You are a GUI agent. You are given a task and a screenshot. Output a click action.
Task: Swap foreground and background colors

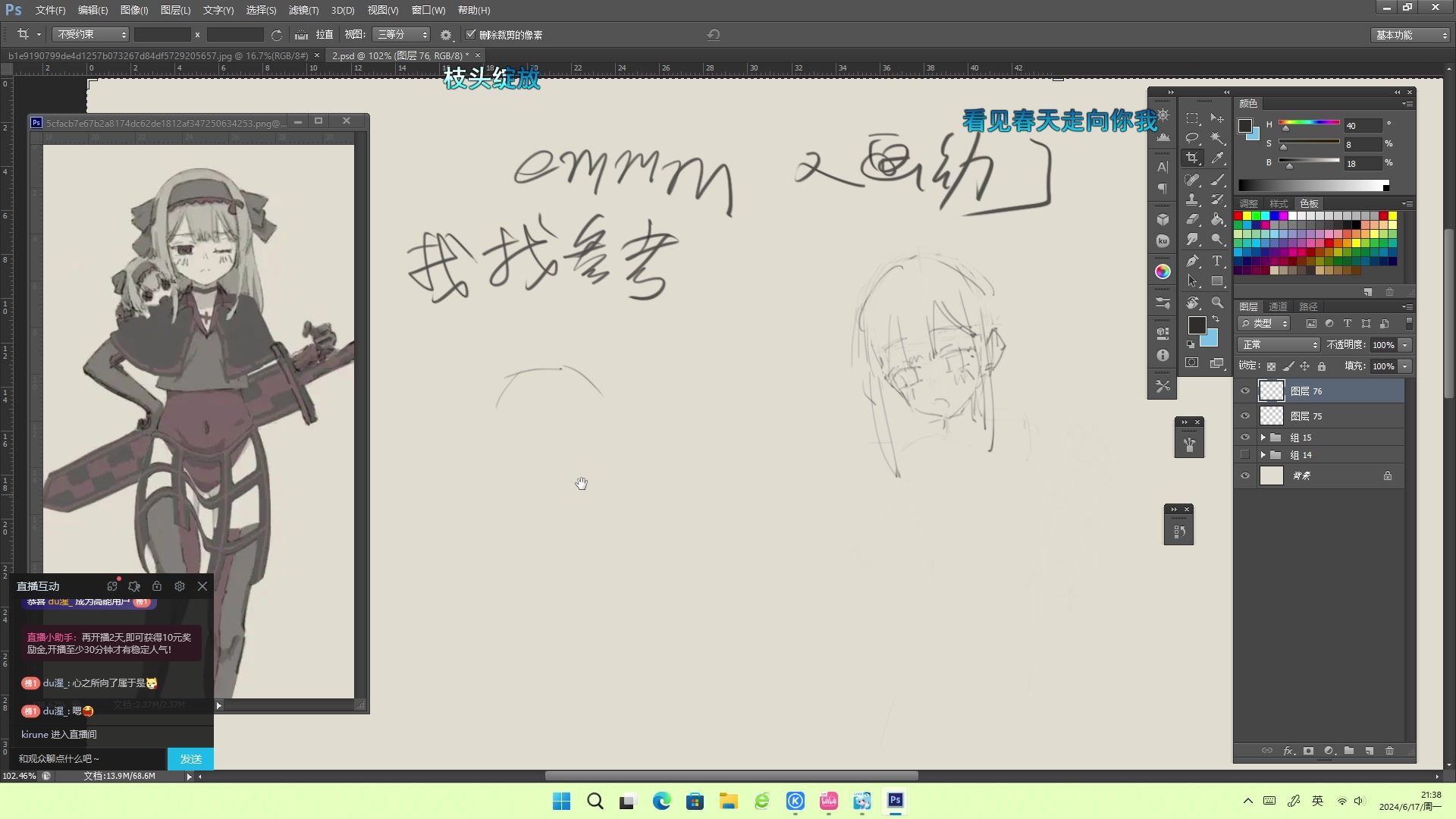click(1216, 319)
